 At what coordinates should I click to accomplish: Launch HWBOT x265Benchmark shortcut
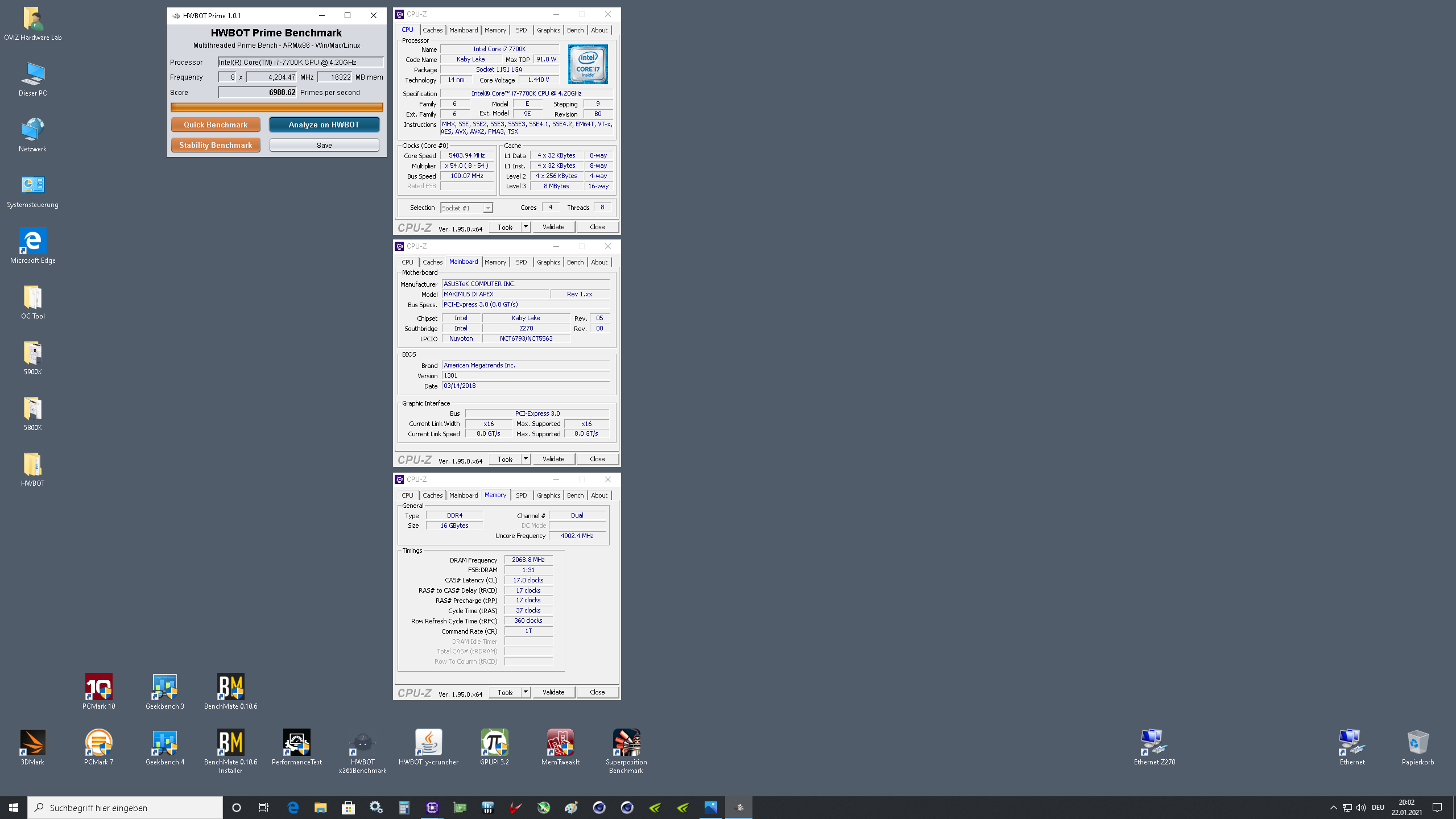[x=362, y=752]
